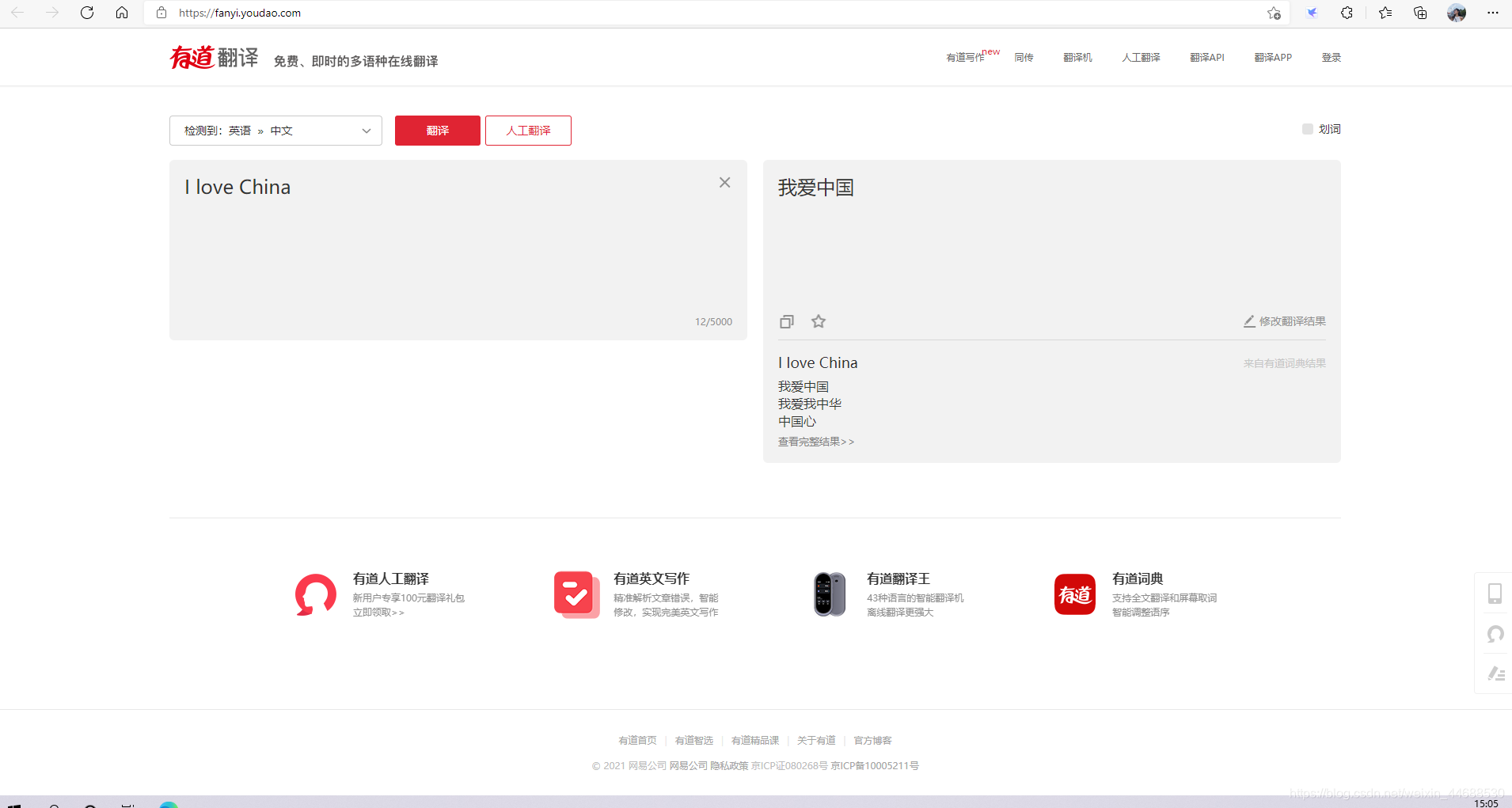Click 登录 to log in
This screenshot has width=1512, height=808.
point(1332,57)
